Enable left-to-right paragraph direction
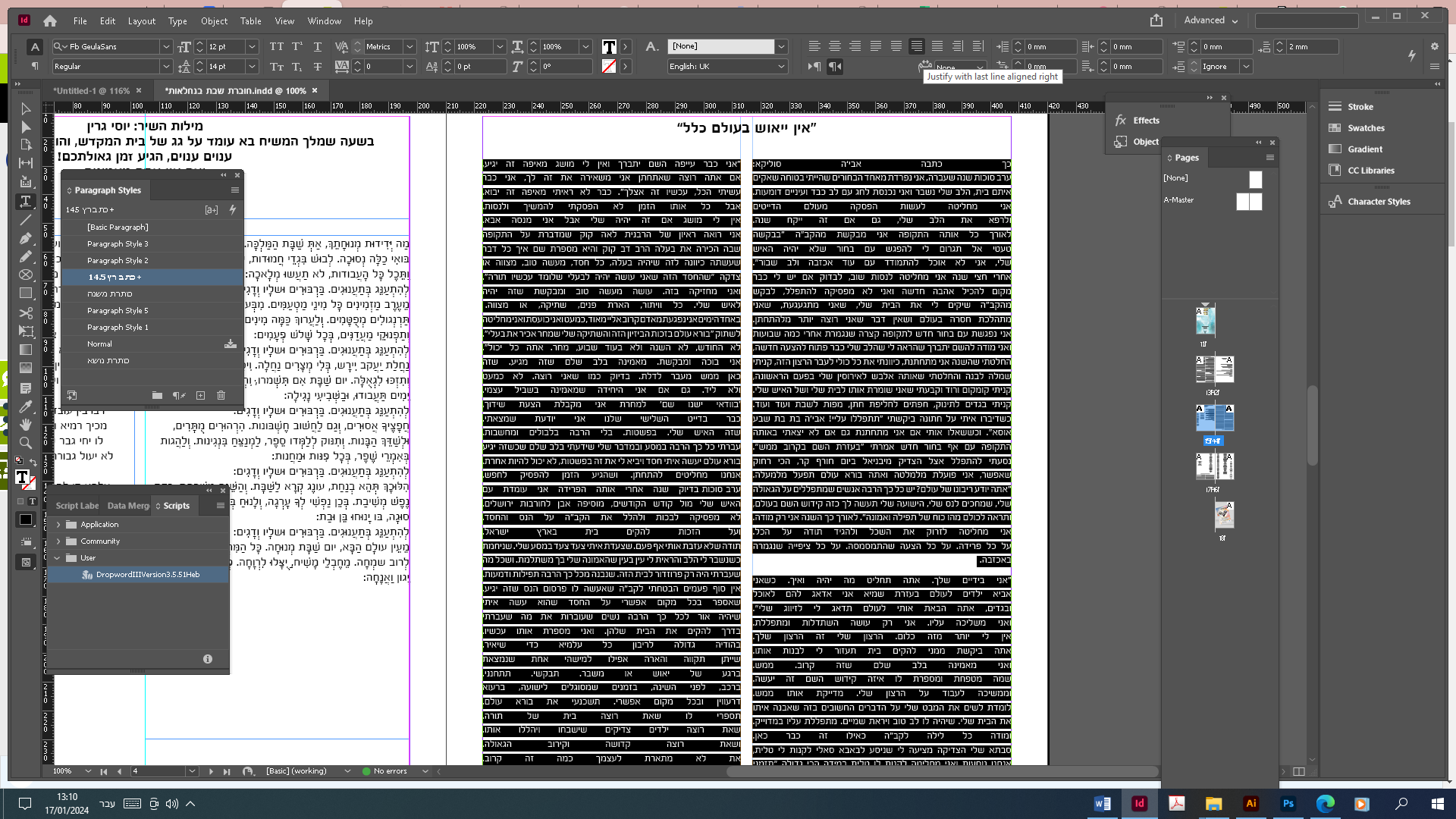Viewport: 1456px width, 819px height. tap(814, 67)
